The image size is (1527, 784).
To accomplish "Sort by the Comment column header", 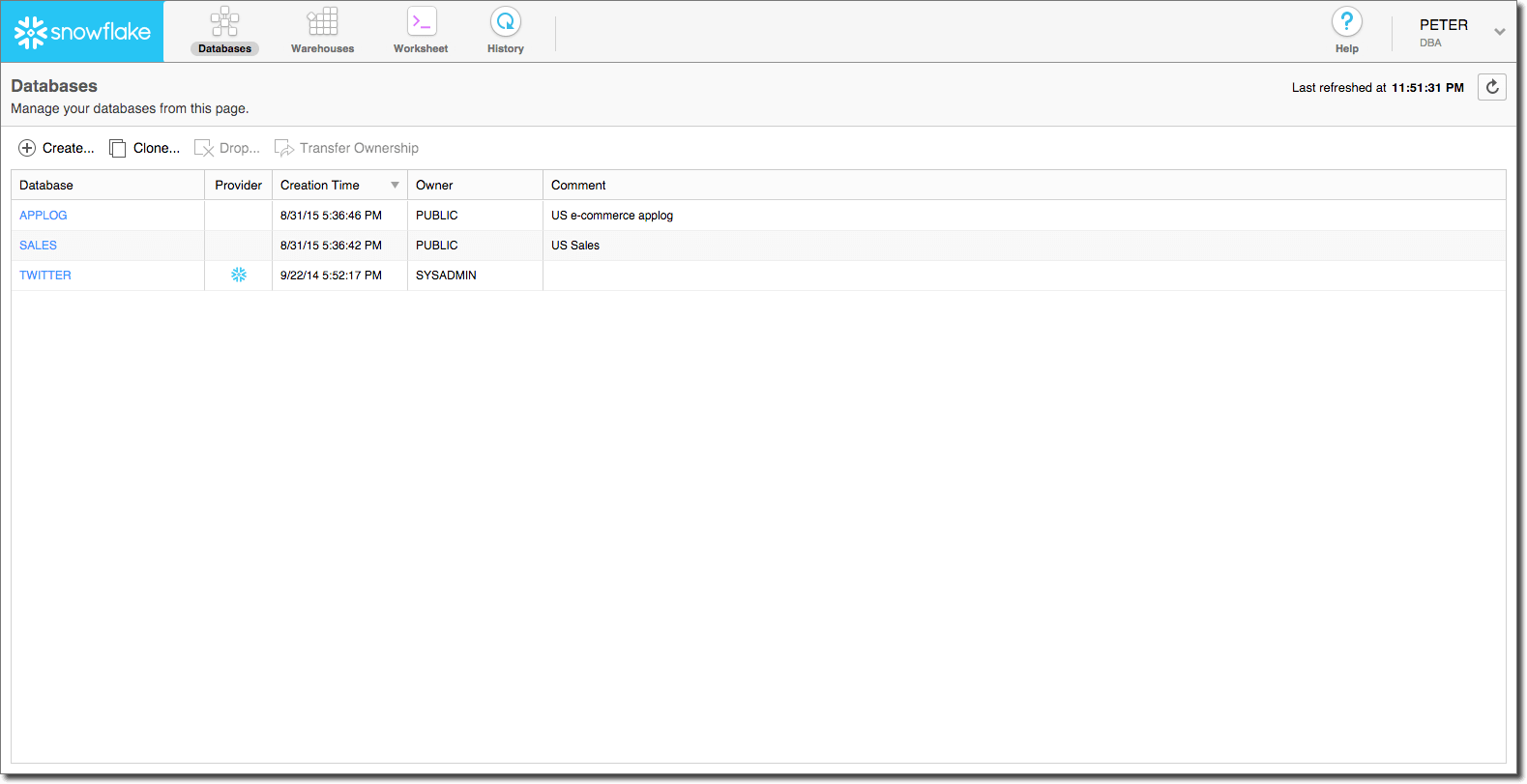I will click(1024, 186).
